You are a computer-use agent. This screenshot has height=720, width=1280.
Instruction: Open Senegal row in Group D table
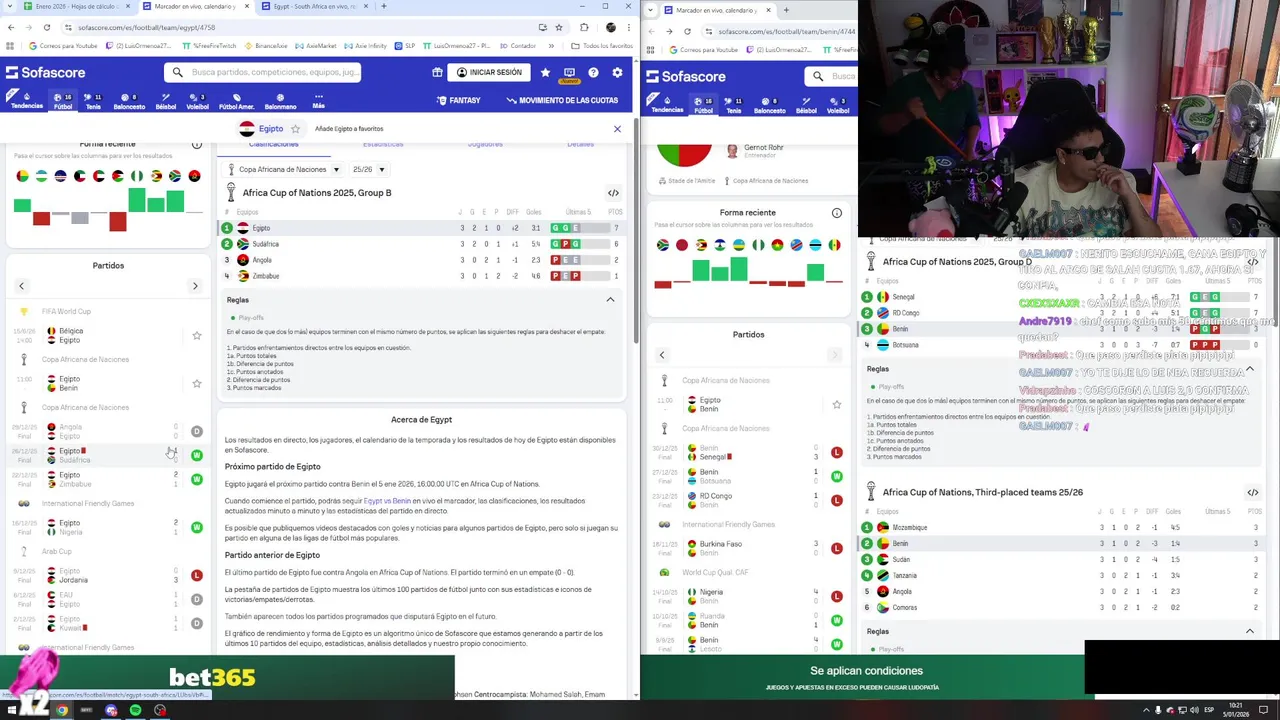point(1062,297)
